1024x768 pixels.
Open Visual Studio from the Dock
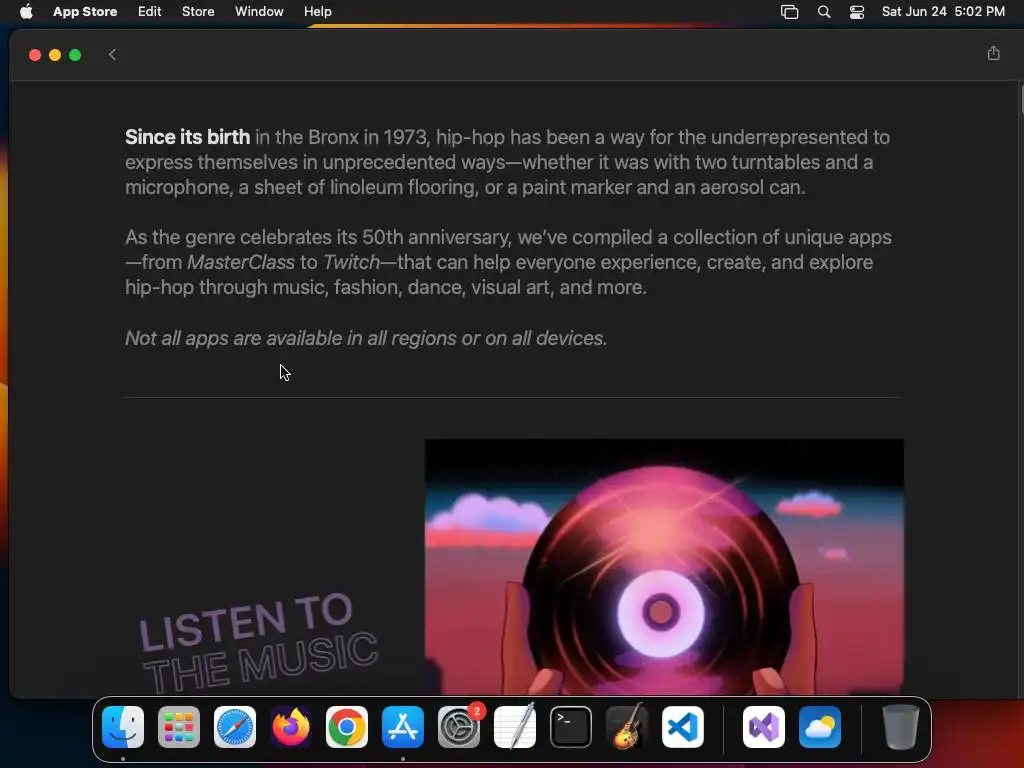coord(763,727)
